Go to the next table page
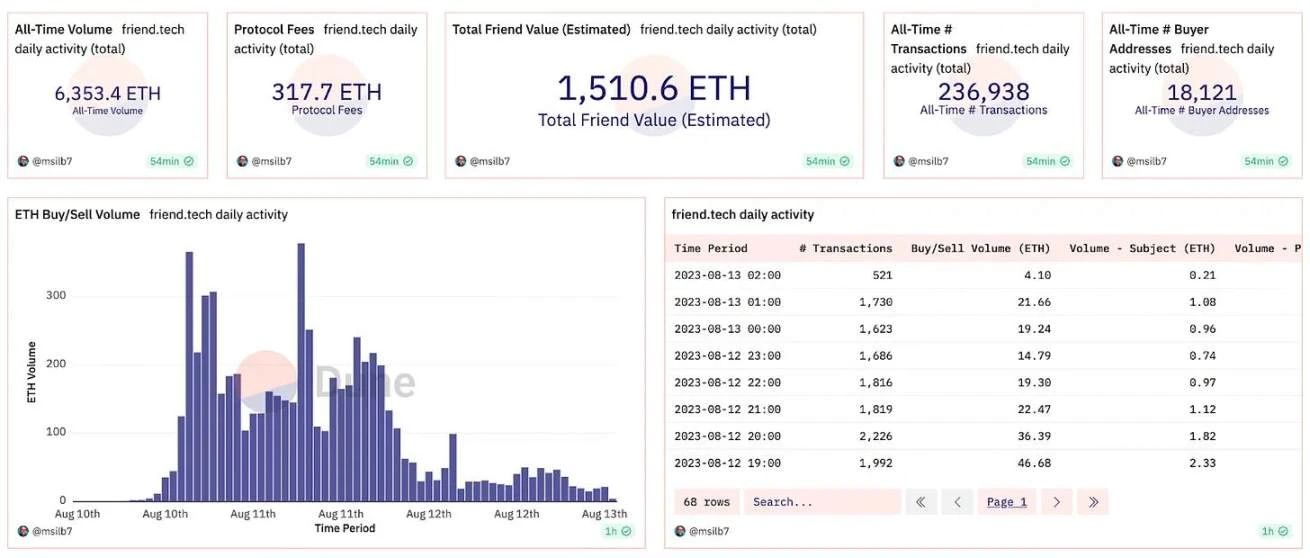This screenshot has width=1310, height=558. [x=1056, y=502]
